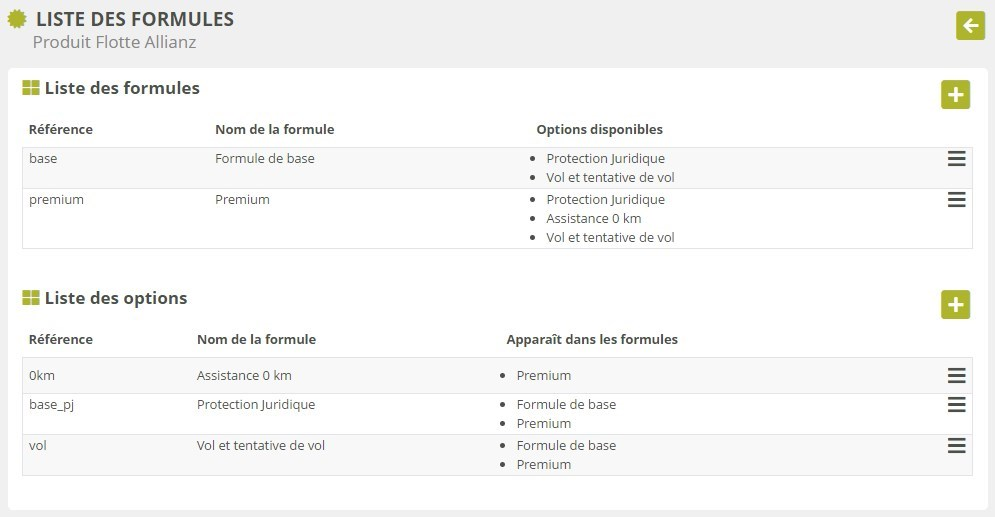Click grid icon next to Liste des options

(31, 298)
